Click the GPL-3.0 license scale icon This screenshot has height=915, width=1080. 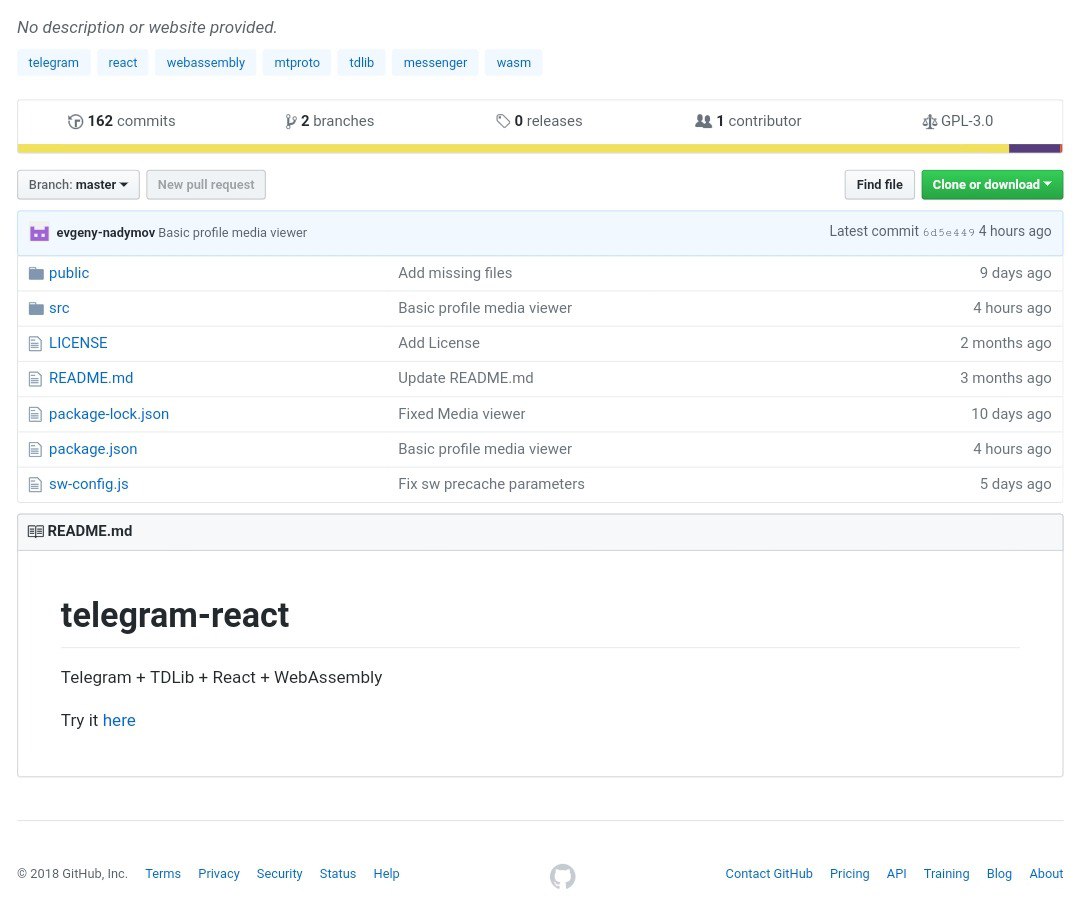tap(929, 121)
